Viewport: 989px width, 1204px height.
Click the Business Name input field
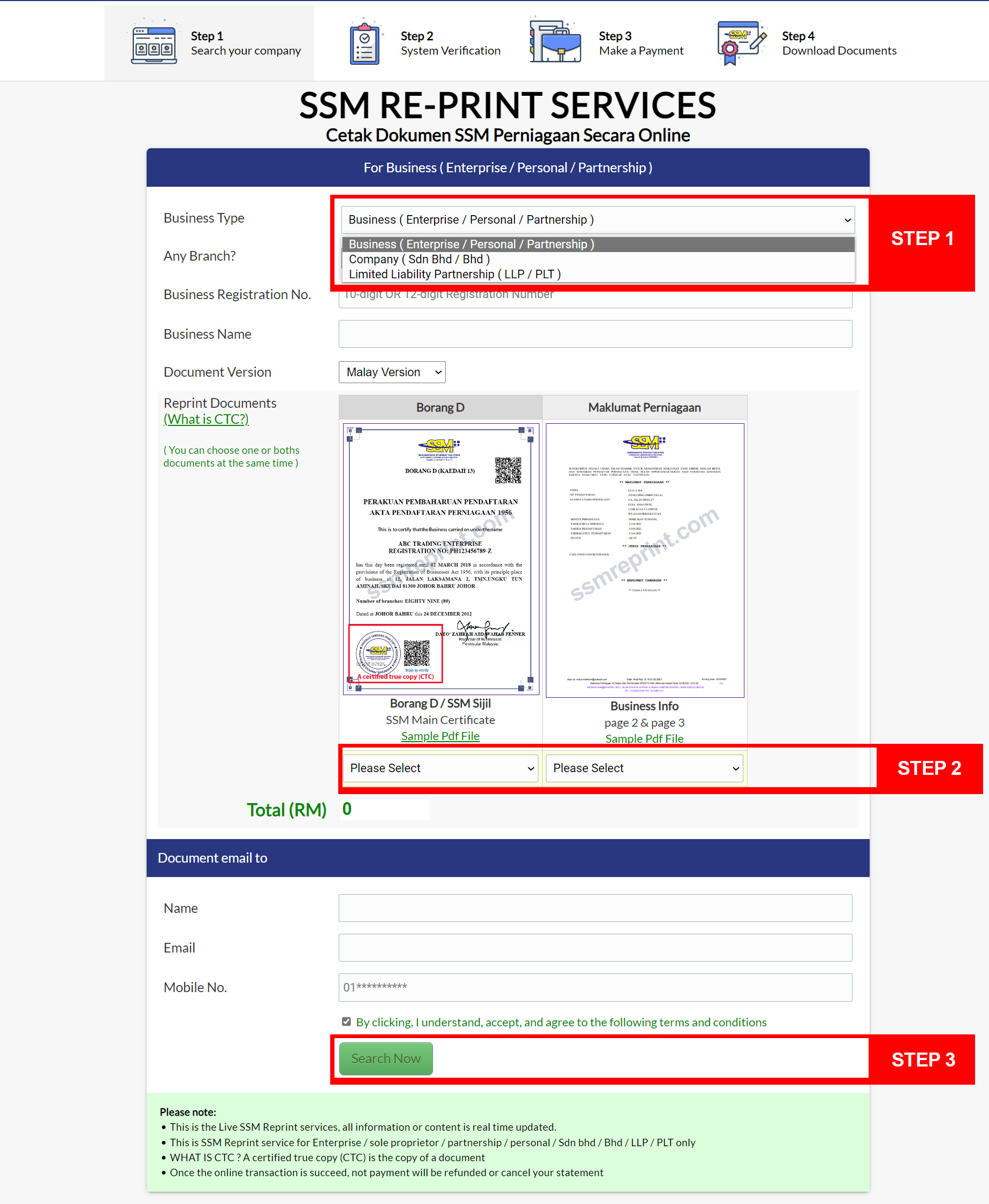(595, 334)
